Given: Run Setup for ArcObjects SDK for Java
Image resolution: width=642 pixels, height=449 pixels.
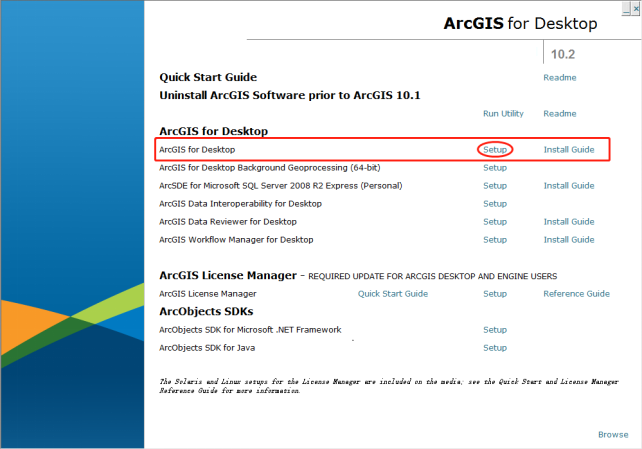Looking at the screenshot, I should pyautogui.click(x=495, y=347).
